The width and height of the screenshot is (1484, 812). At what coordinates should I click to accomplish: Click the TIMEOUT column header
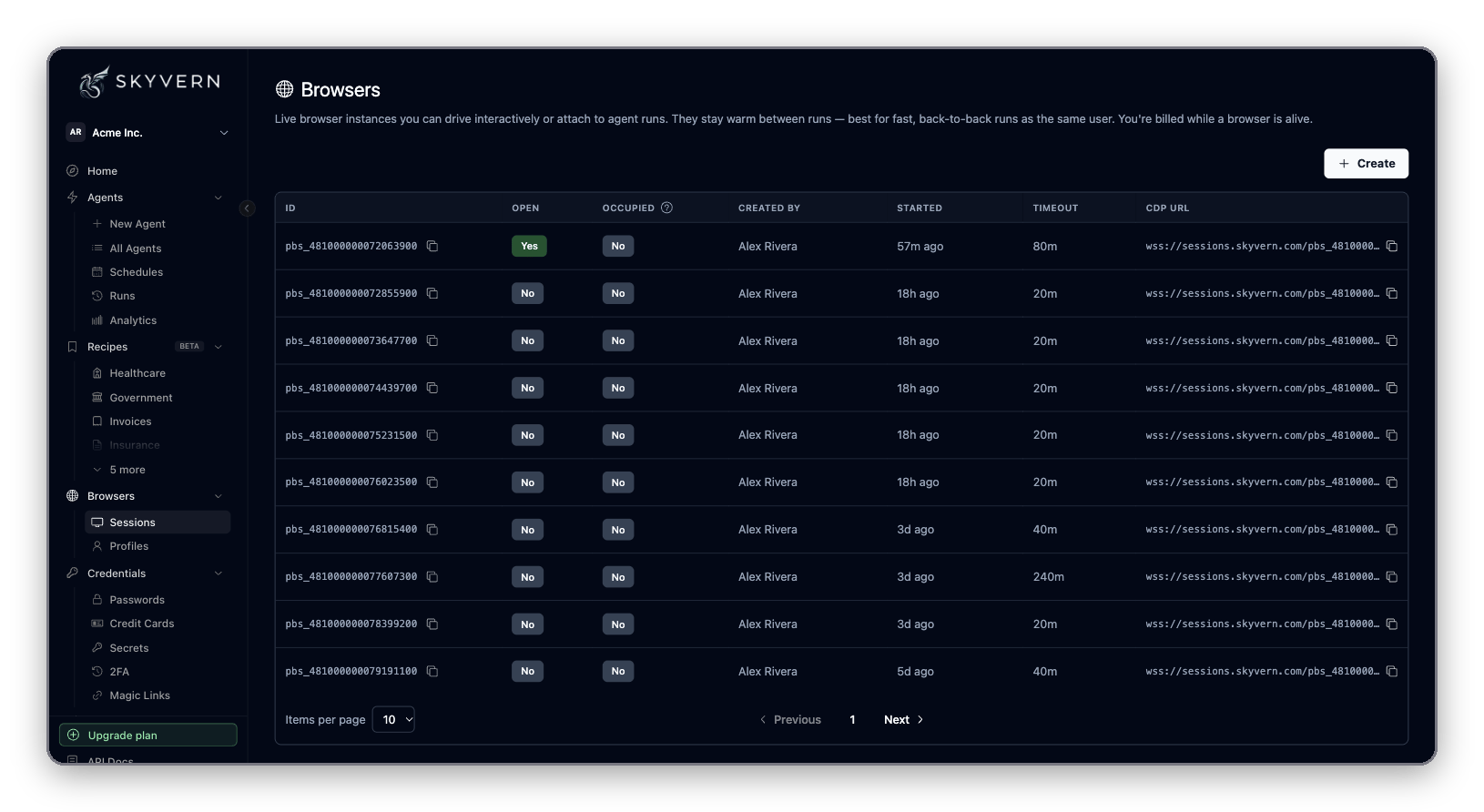pyautogui.click(x=1055, y=208)
